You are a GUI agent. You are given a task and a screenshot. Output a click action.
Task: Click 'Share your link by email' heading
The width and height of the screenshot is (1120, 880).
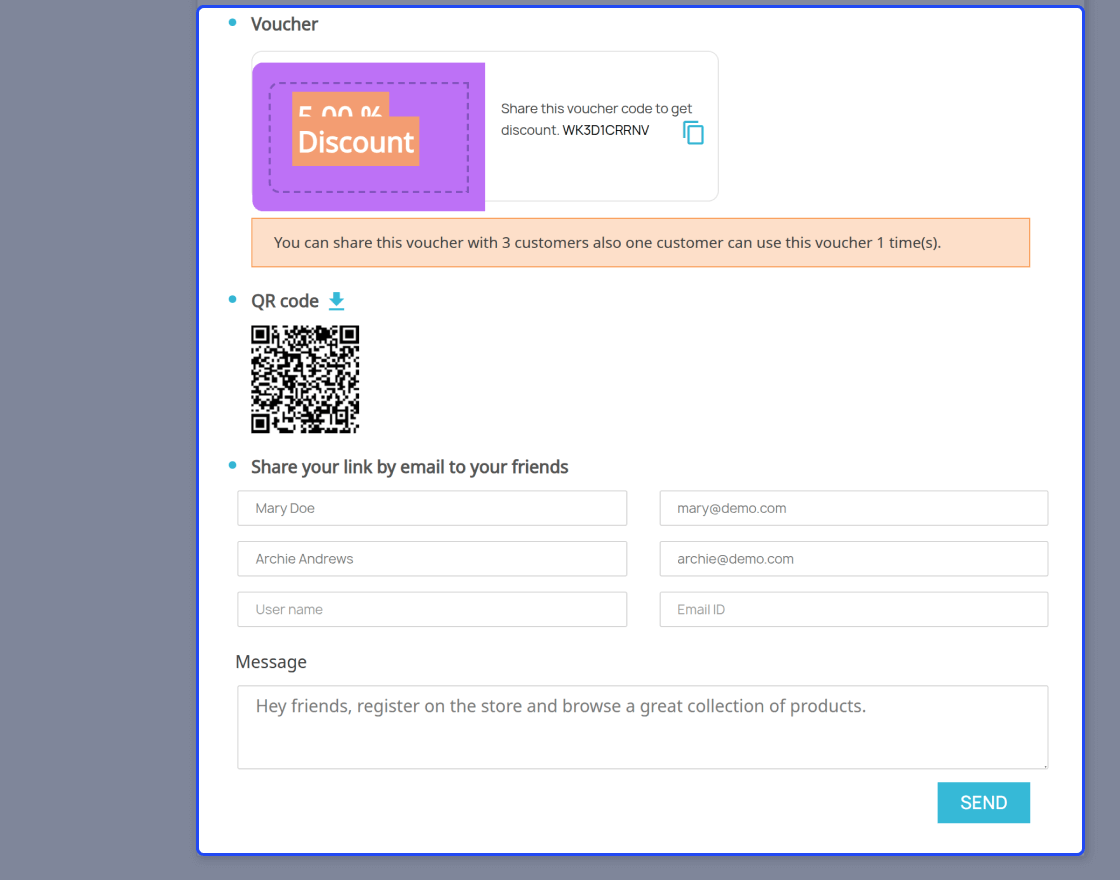[x=409, y=467]
